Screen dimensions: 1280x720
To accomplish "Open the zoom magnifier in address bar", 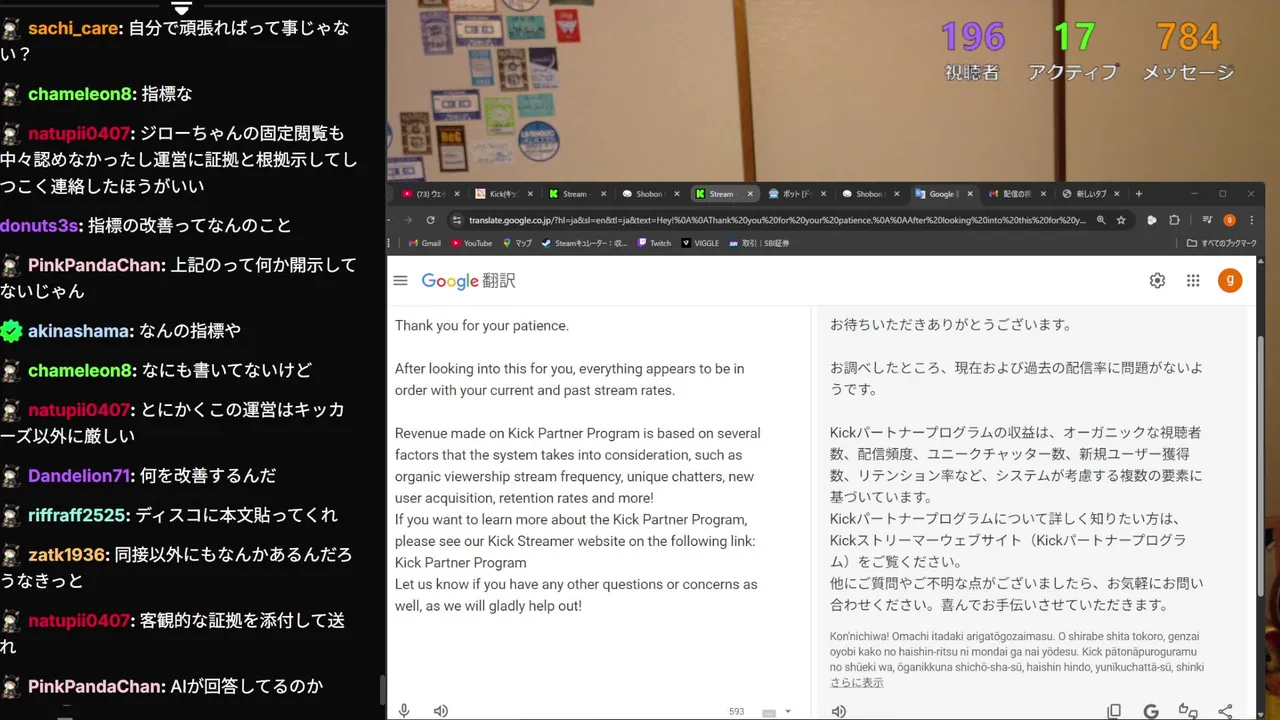I will [1101, 220].
